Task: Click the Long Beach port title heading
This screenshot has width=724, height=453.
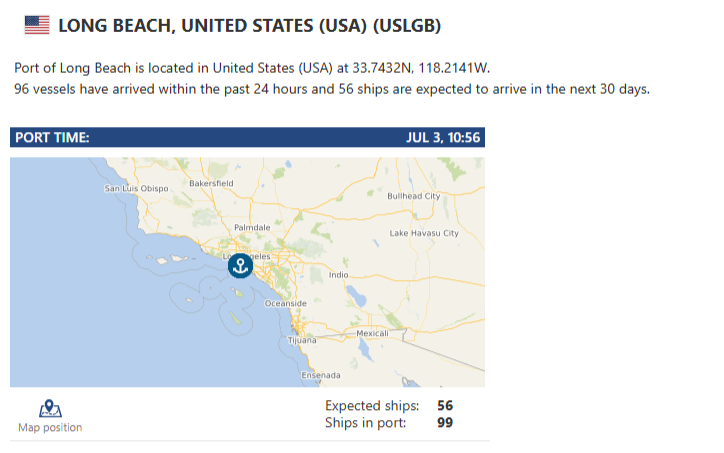Action: tap(249, 25)
